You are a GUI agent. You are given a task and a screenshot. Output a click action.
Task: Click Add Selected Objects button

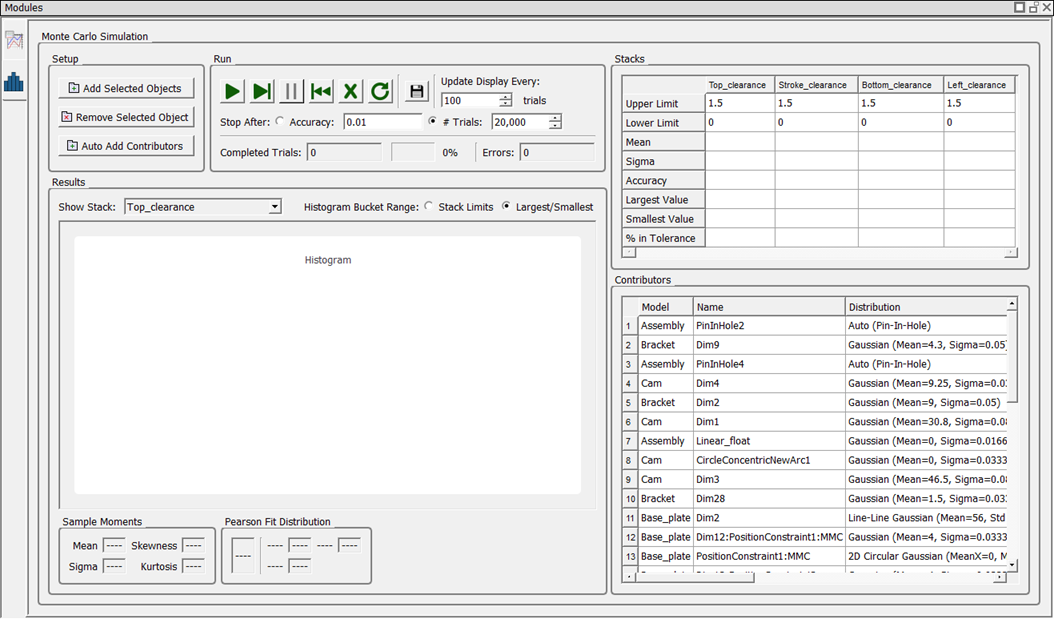pos(125,88)
